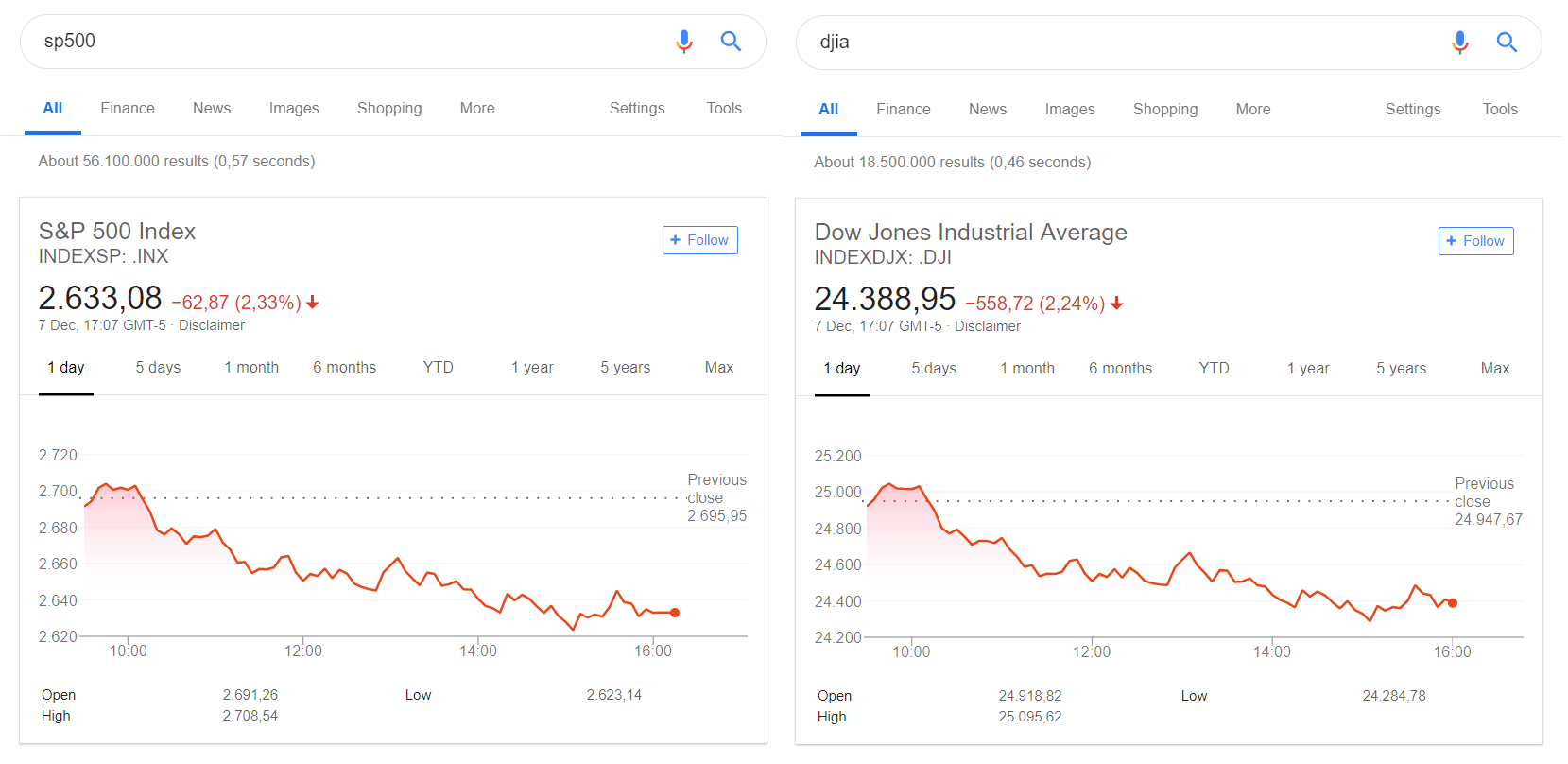Open Tools in djia results
Screen dimensions: 1568x764
(x=1500, y=109)
